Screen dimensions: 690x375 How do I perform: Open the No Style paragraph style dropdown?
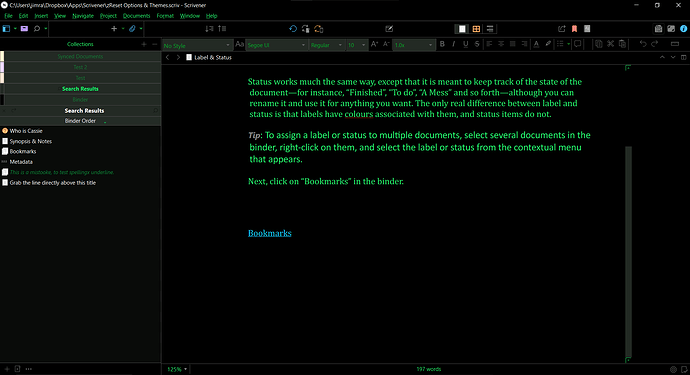(197, 45)
